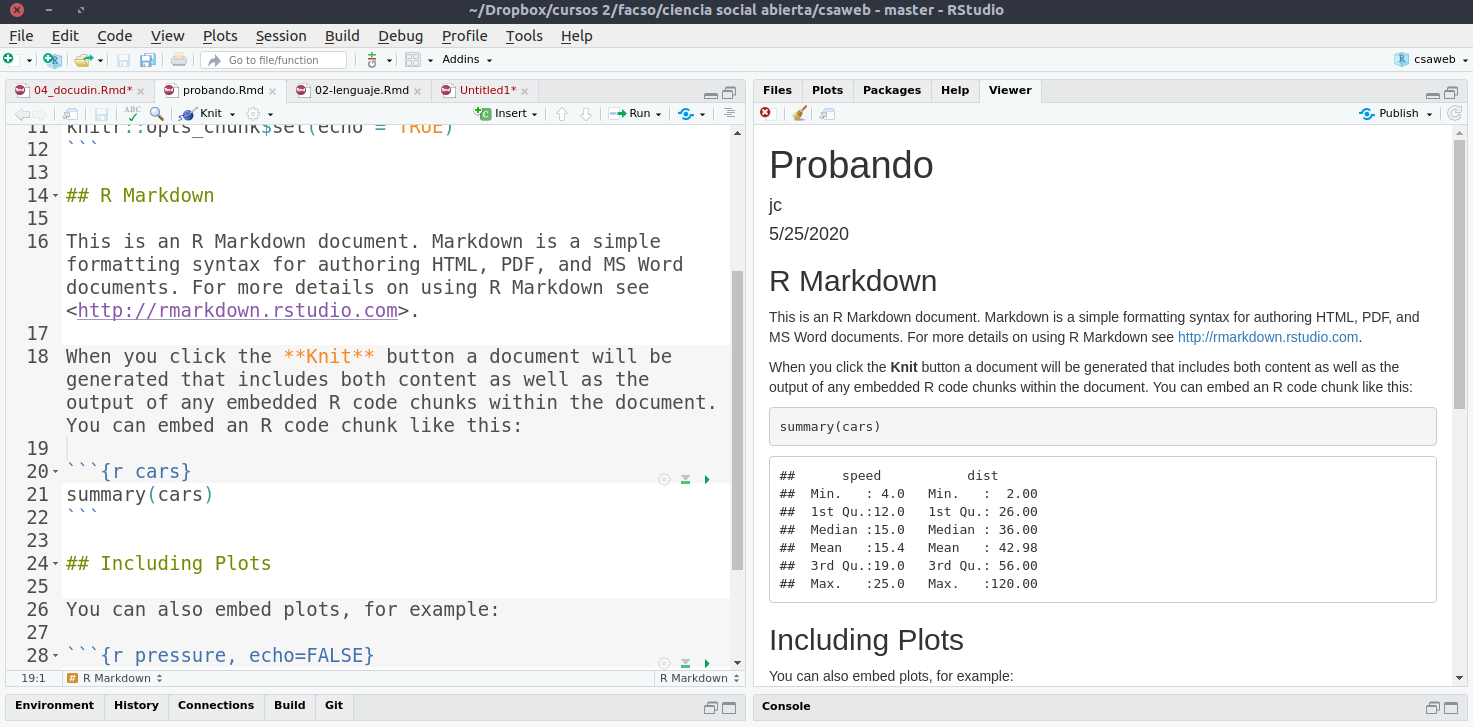Screen dimensions: 1473x727
Task: Click the create project icon
Action: [52, 60]
